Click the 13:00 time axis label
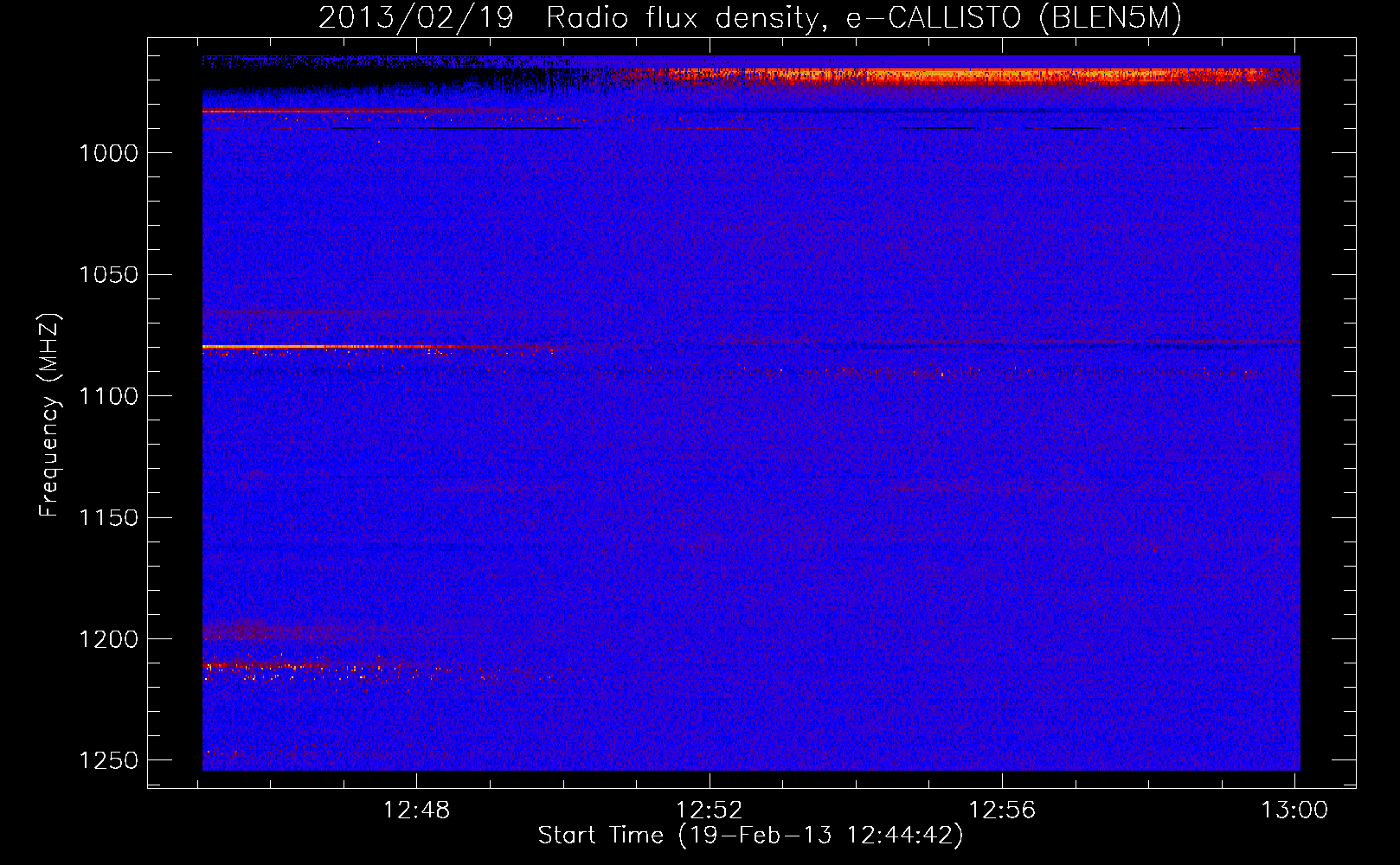 point(1294,811)
